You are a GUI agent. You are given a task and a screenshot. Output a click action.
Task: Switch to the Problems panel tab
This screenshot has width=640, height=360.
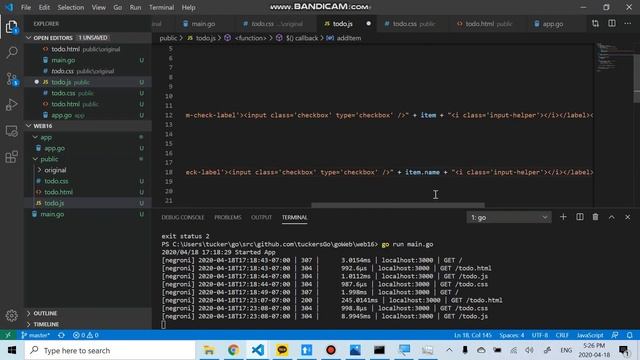click(x=228, y=217)
